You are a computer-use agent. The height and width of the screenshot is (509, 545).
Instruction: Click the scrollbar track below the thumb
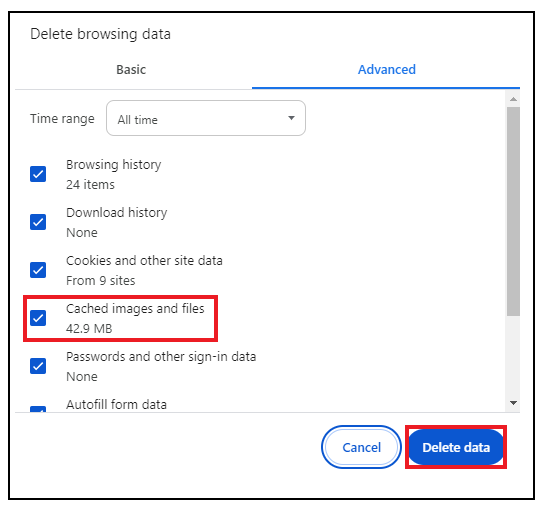pos(513,356)
